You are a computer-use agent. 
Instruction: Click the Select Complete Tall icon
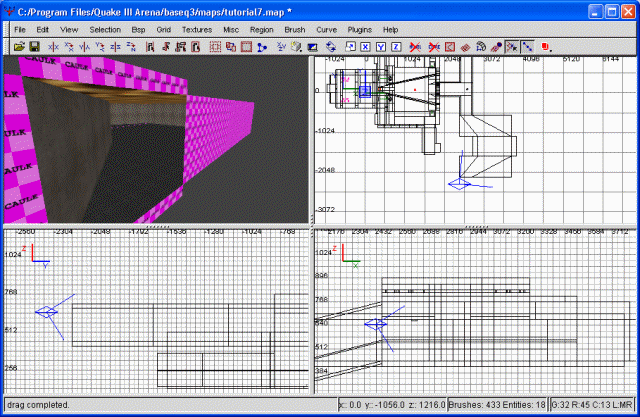pyautogui.click(x=150, y=47)
